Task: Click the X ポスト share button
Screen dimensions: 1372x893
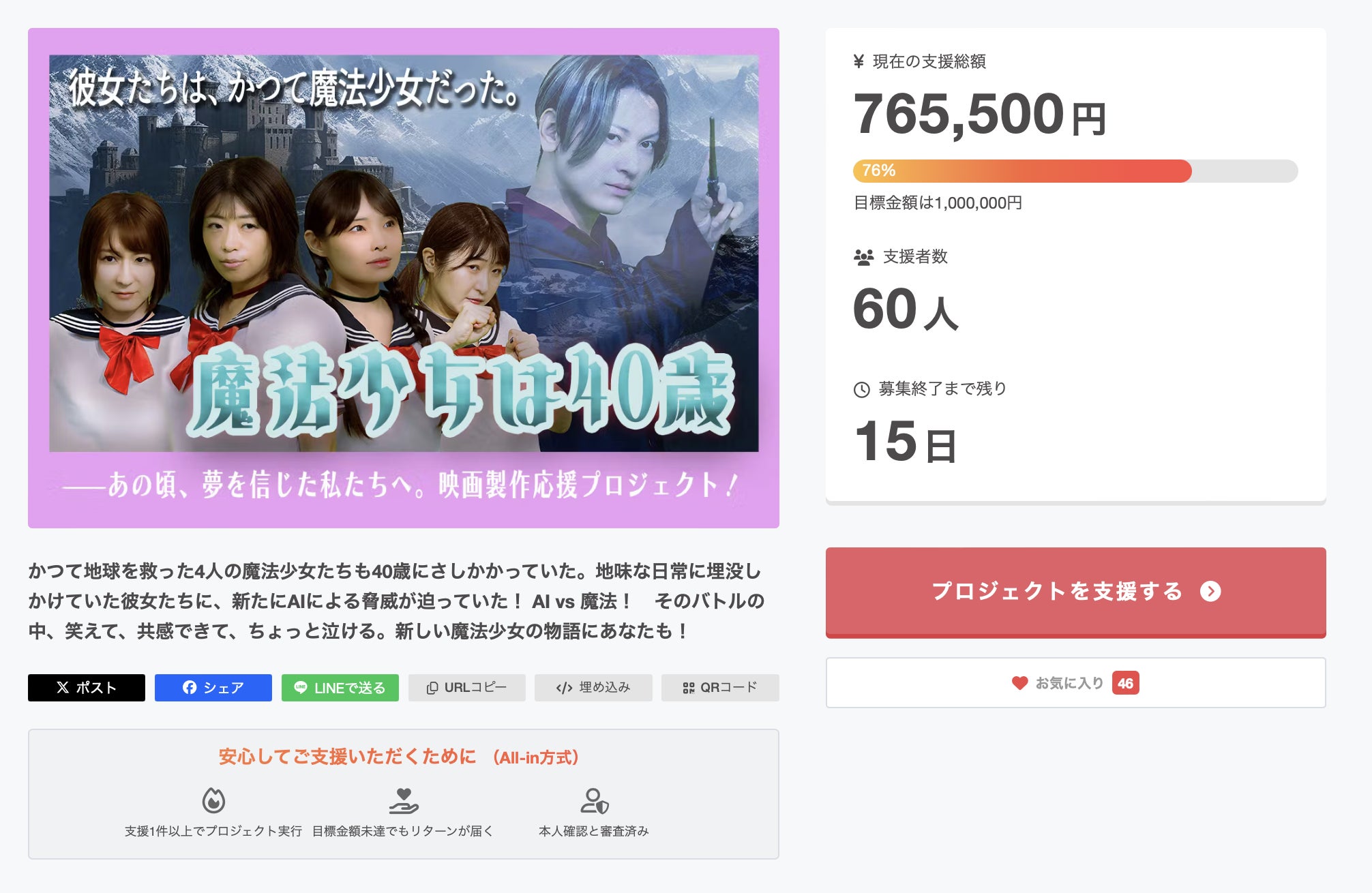Action: [x=86, y=688]
